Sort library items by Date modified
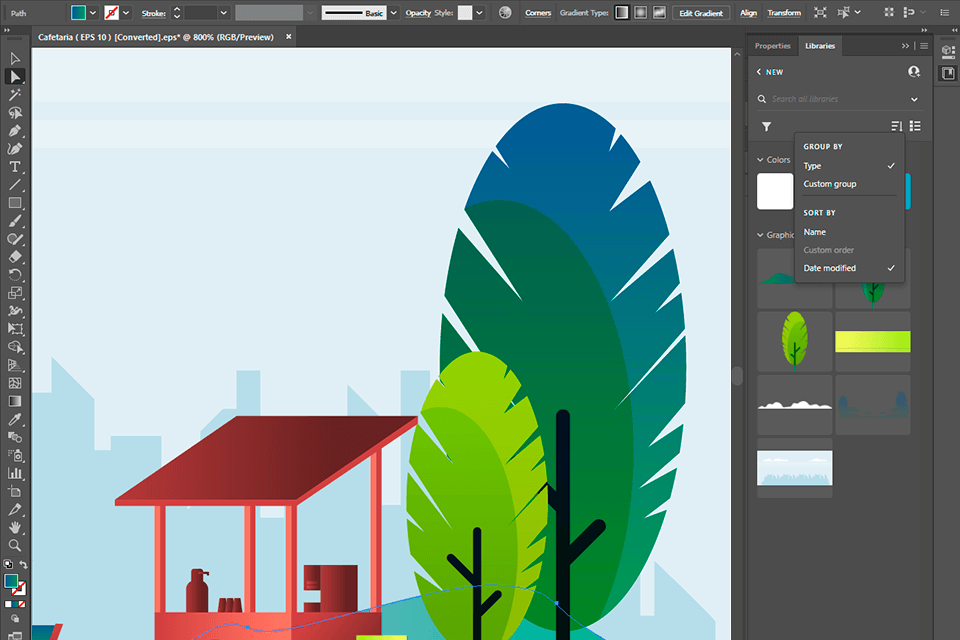Image resolution: width=960 pixels, height=640 pixels. point(829,268)
